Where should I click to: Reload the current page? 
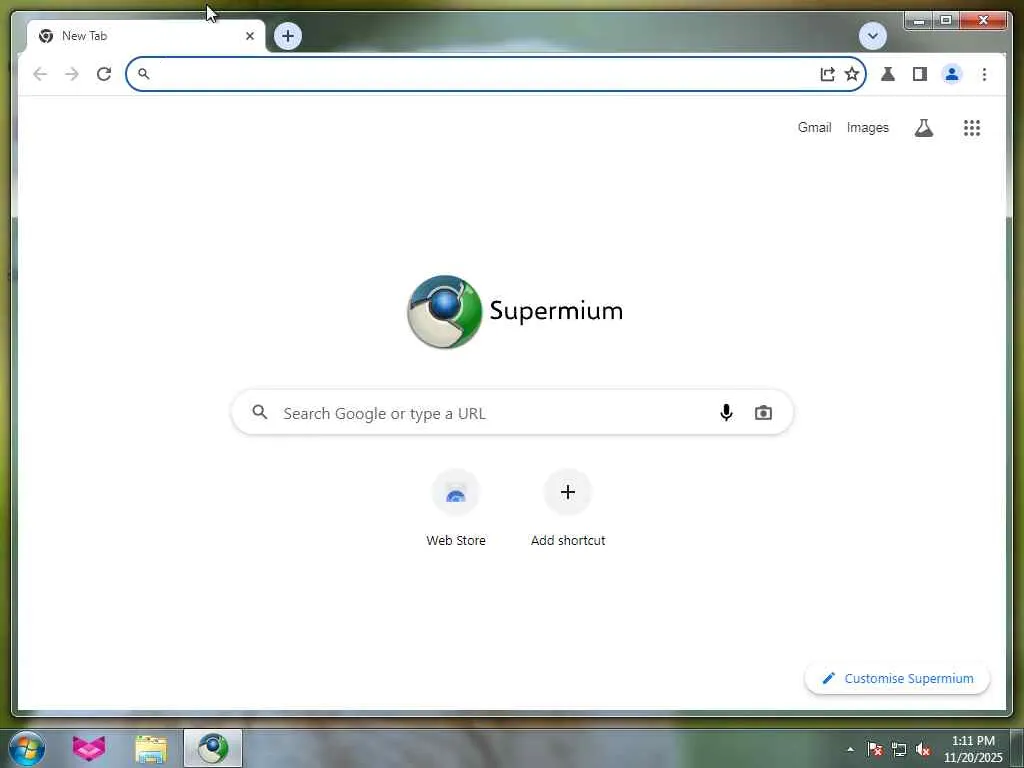click(104, 74)
